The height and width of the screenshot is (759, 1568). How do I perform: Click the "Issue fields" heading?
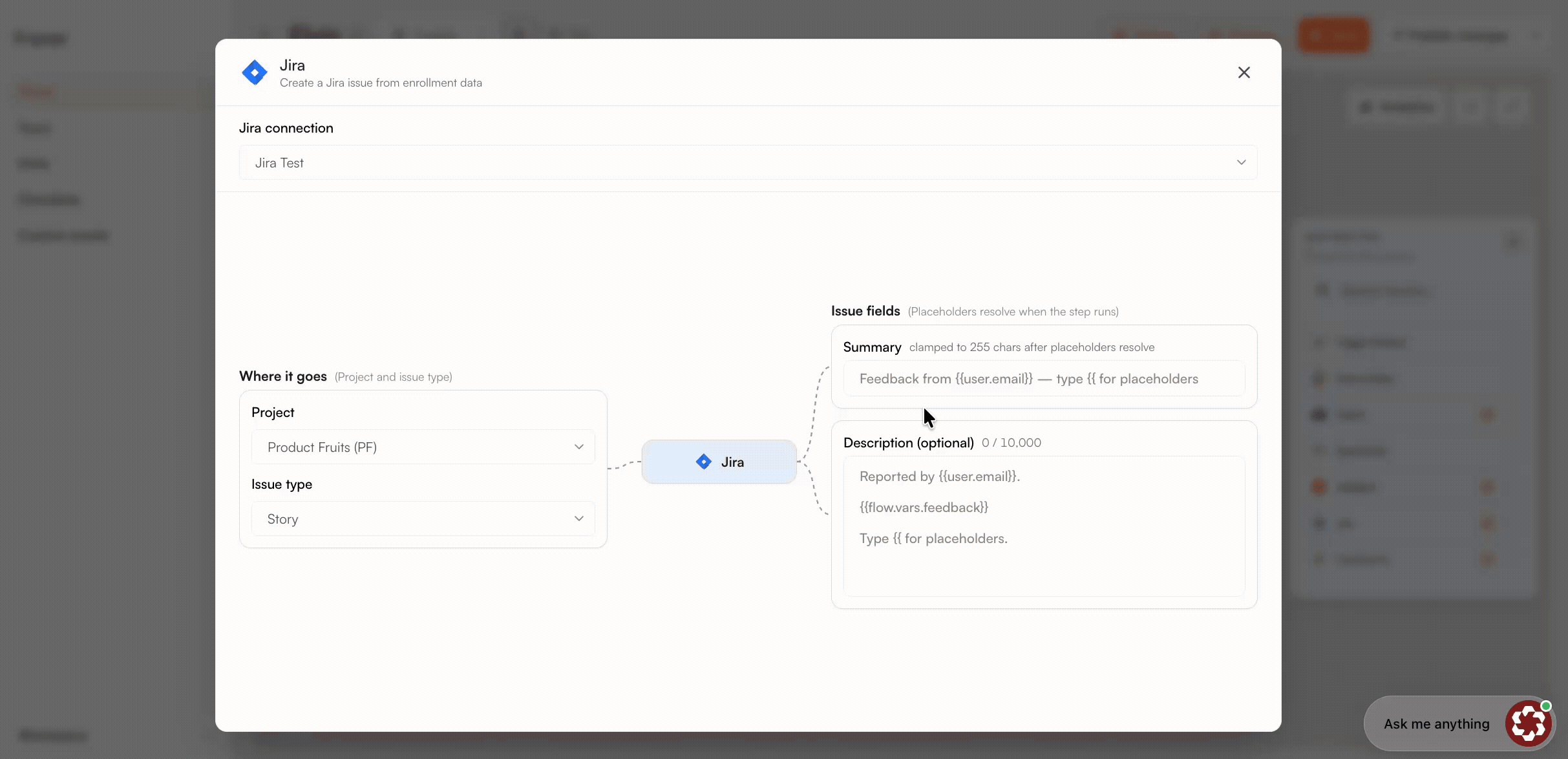click(865, 311)
